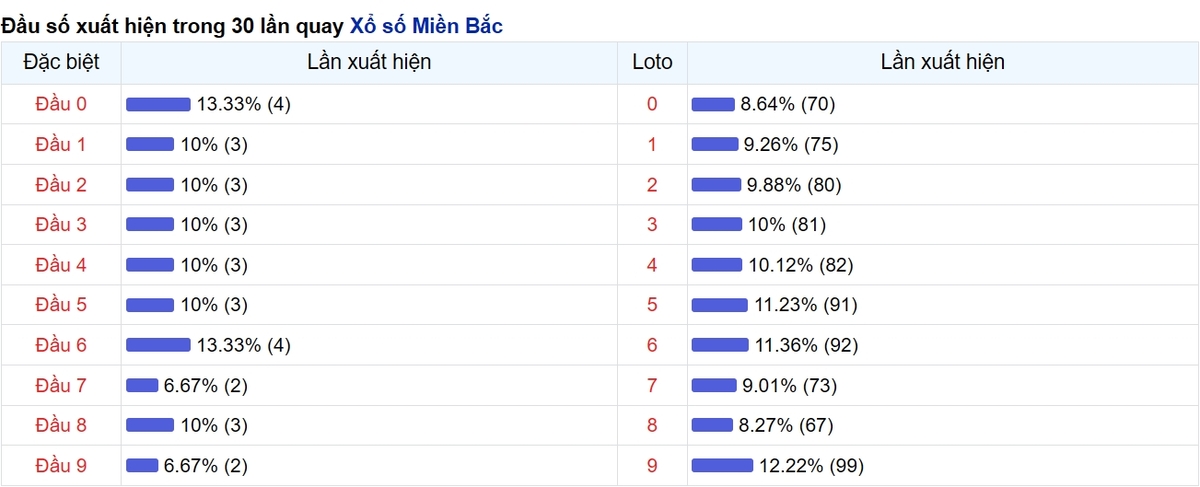Click the left Lần xuất hiện header
Image resolution: width=1200 pixels, height=487 pixels.
370,62
